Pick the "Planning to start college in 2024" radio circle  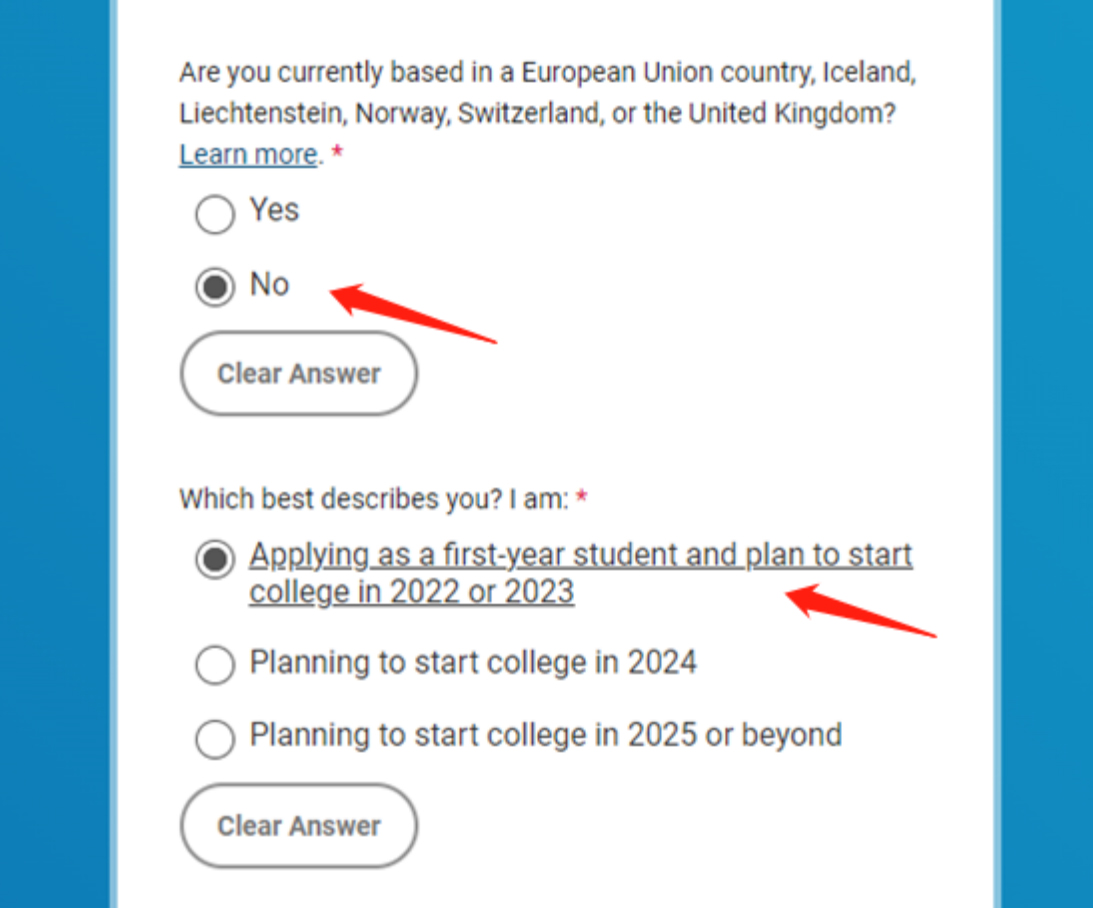214,665
